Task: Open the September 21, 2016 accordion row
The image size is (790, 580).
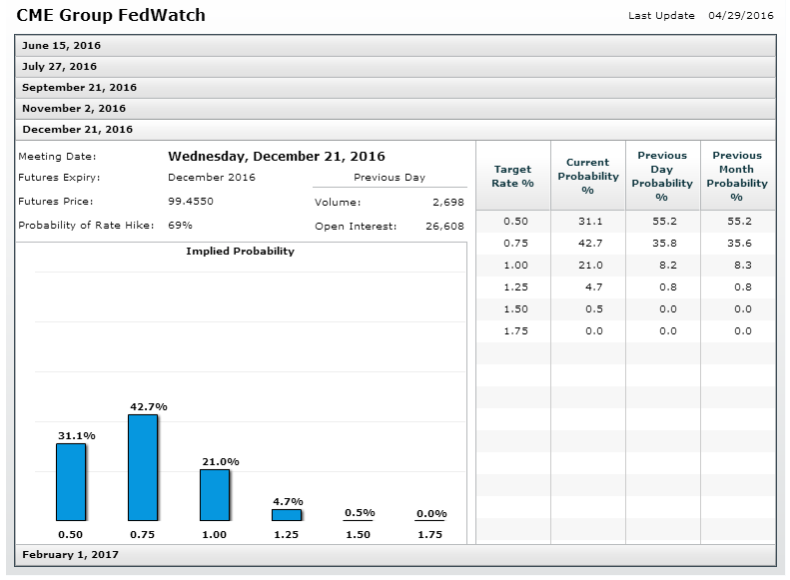Action: pyautogui.click(x=395, y=88)
